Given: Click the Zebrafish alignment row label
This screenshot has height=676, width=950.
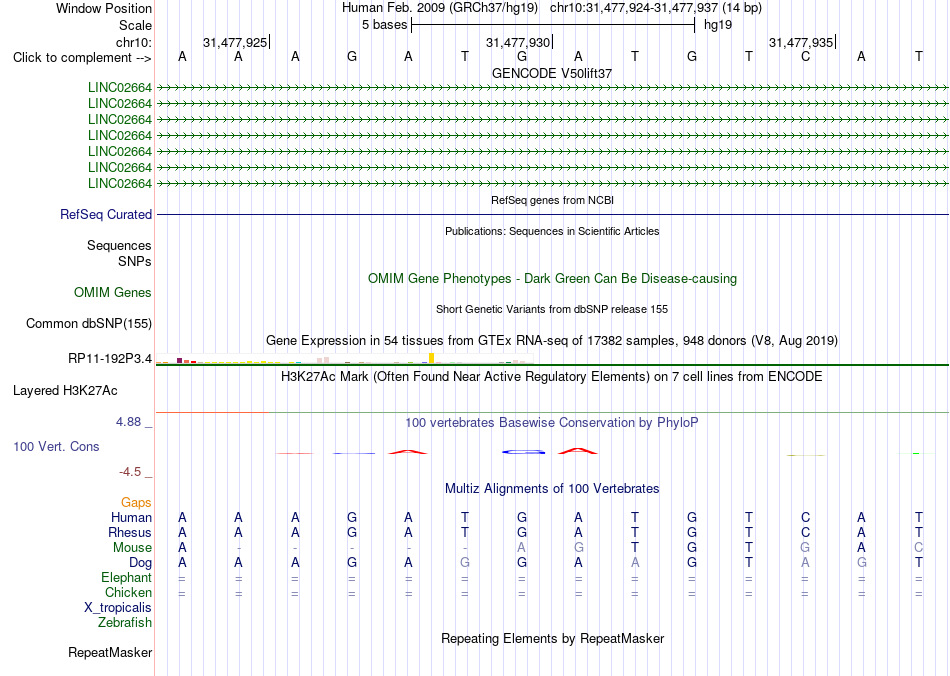Looking at the screenshot, I should click(125, 622).
